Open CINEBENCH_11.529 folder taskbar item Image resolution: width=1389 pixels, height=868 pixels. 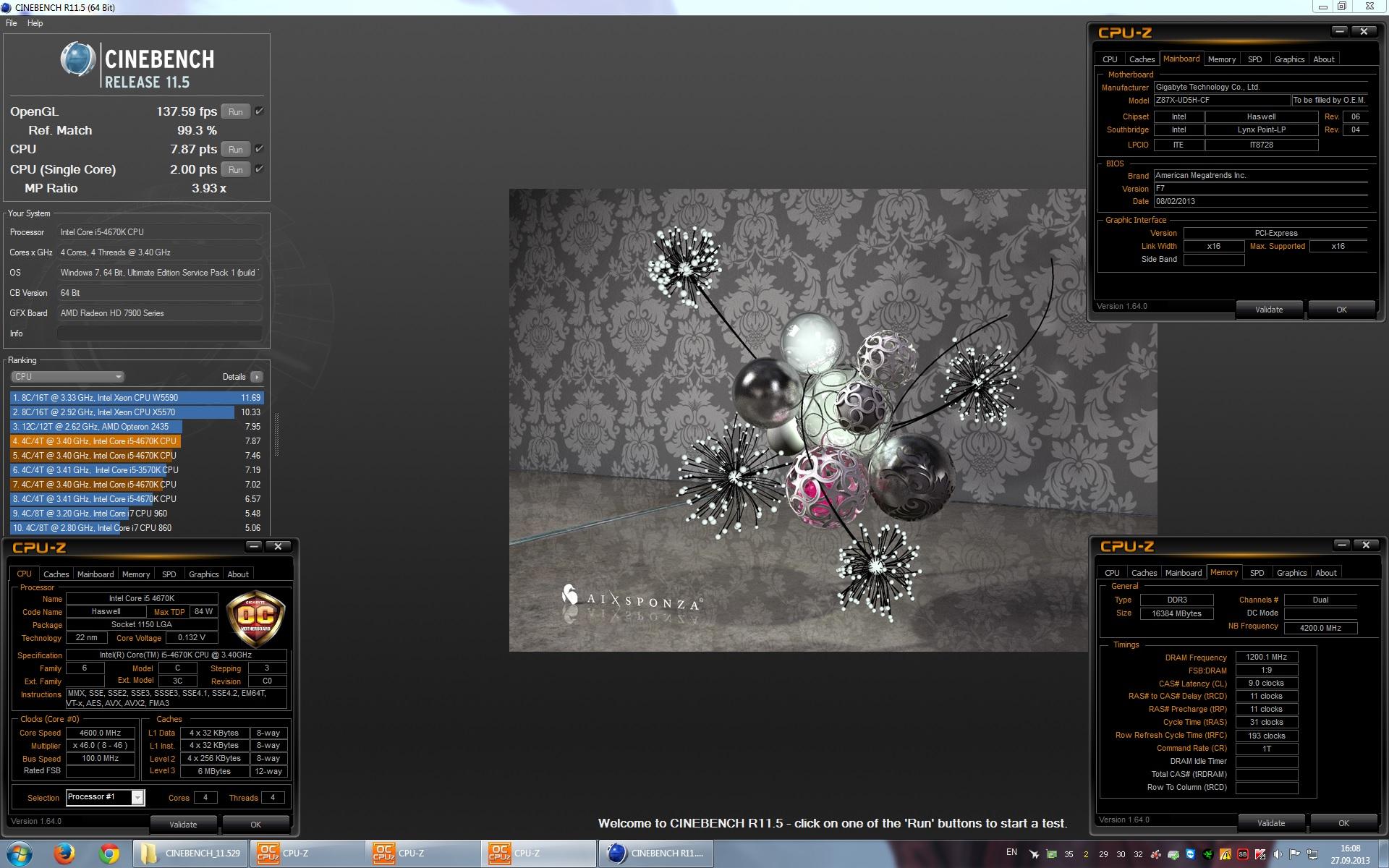(190, 854)
